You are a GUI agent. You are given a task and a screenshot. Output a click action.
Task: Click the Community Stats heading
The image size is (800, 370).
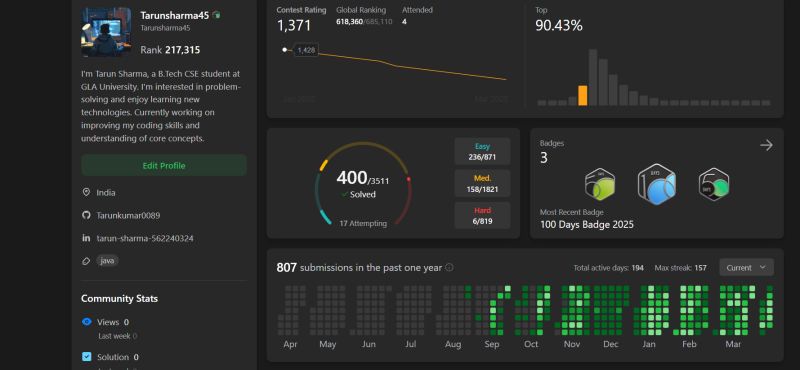[119, 299]
